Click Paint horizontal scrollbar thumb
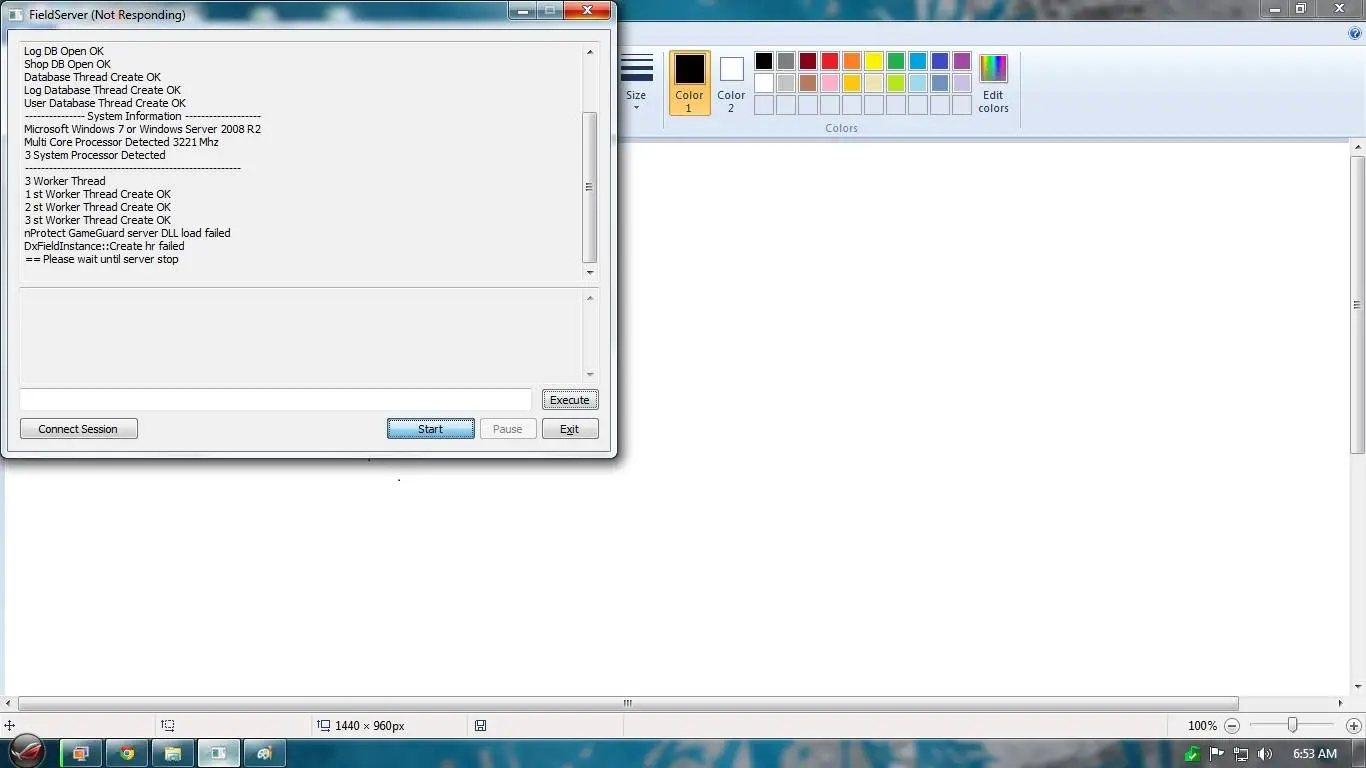 pos(628,703)
